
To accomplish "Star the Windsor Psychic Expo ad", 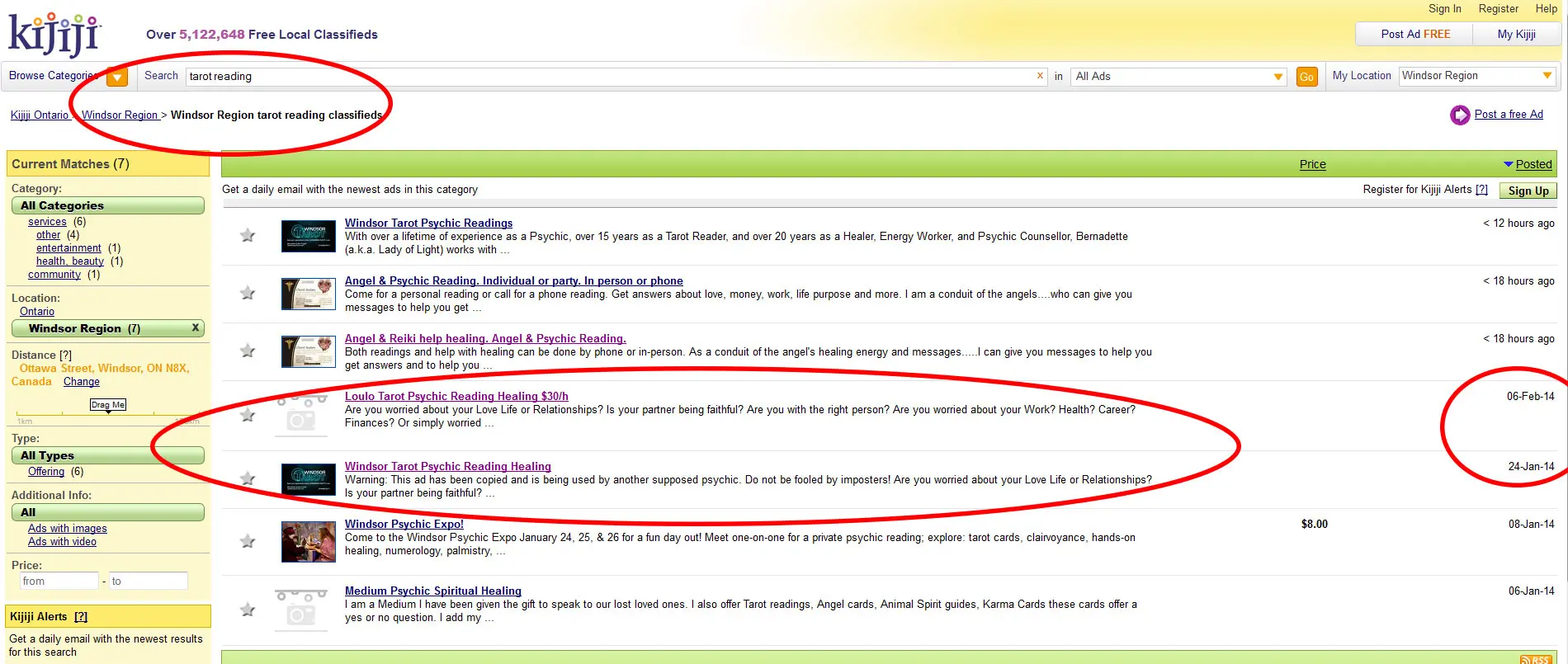I will click(x=248, y=542).
